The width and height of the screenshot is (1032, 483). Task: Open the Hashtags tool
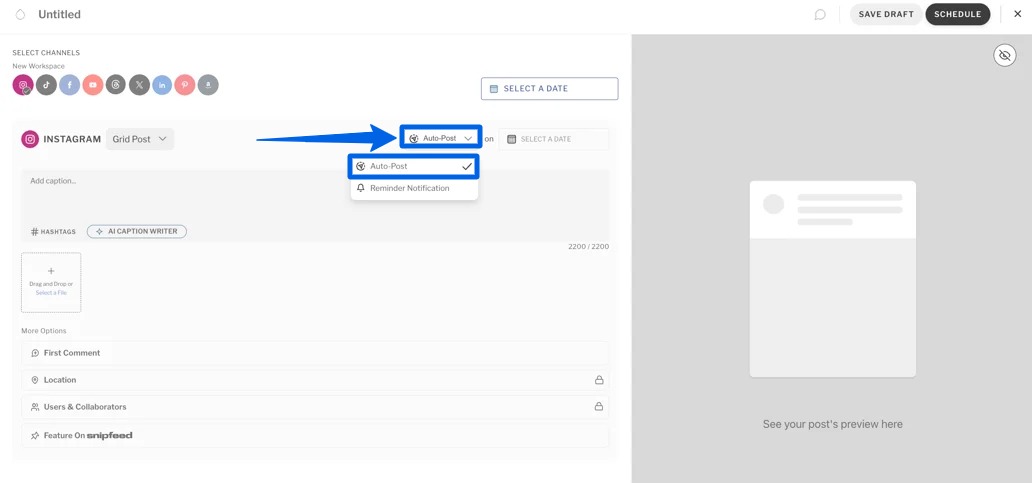tap(53, 232)
